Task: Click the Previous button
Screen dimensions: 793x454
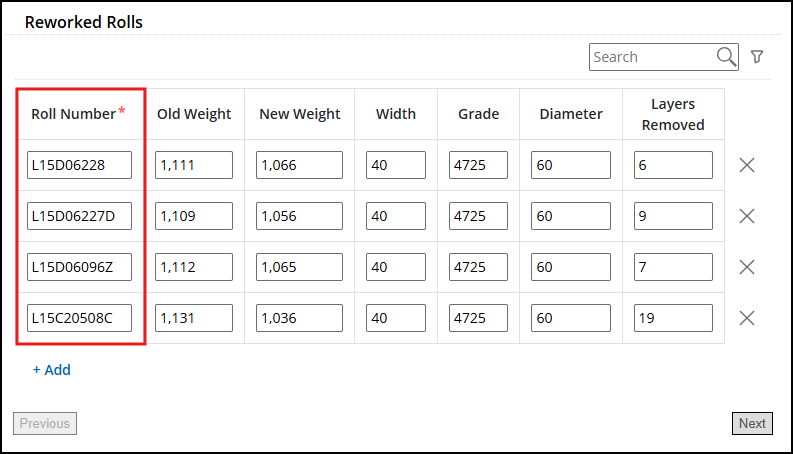Action: coord(45,423)
